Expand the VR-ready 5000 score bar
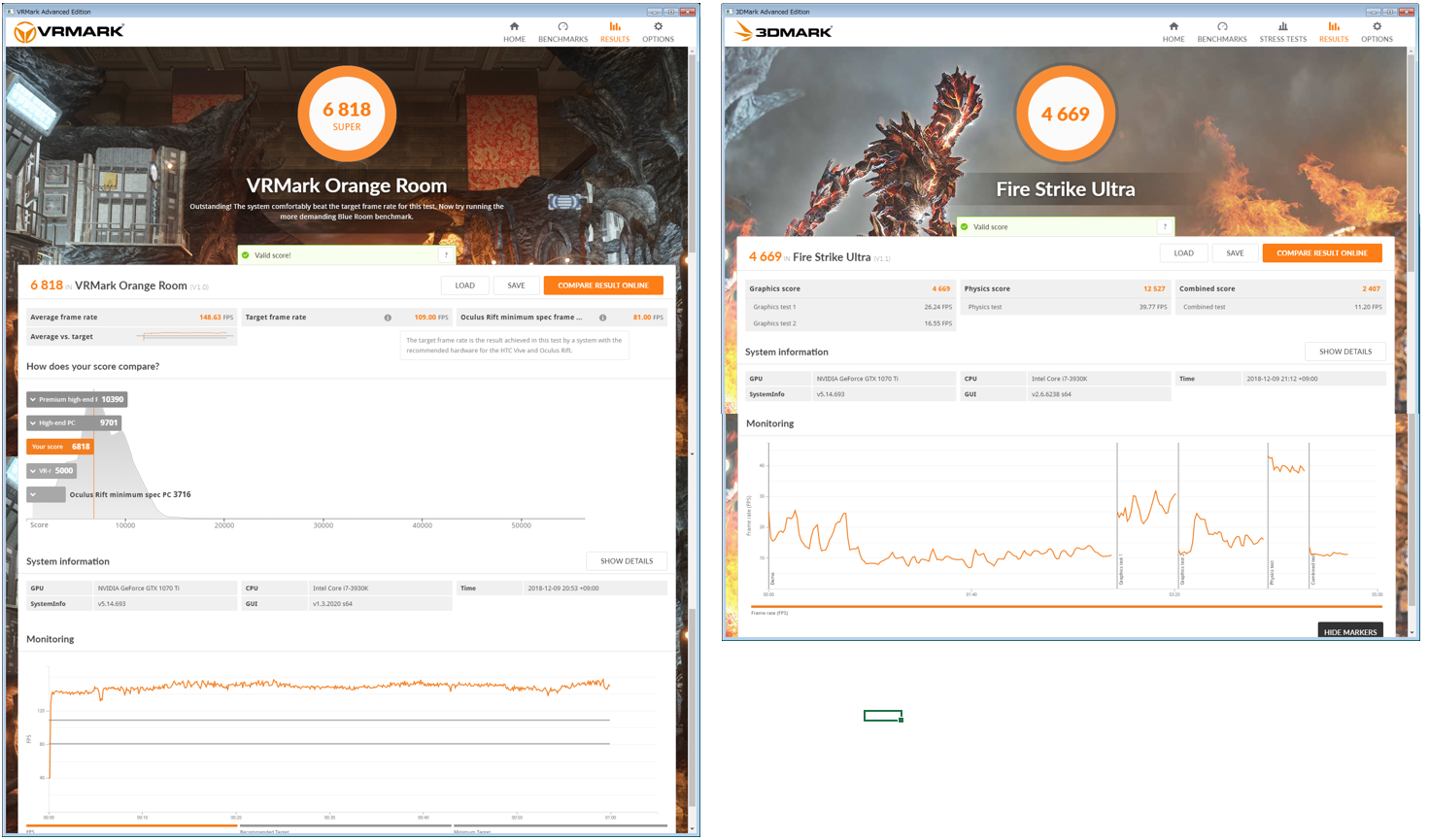 (x=51, y=471)
